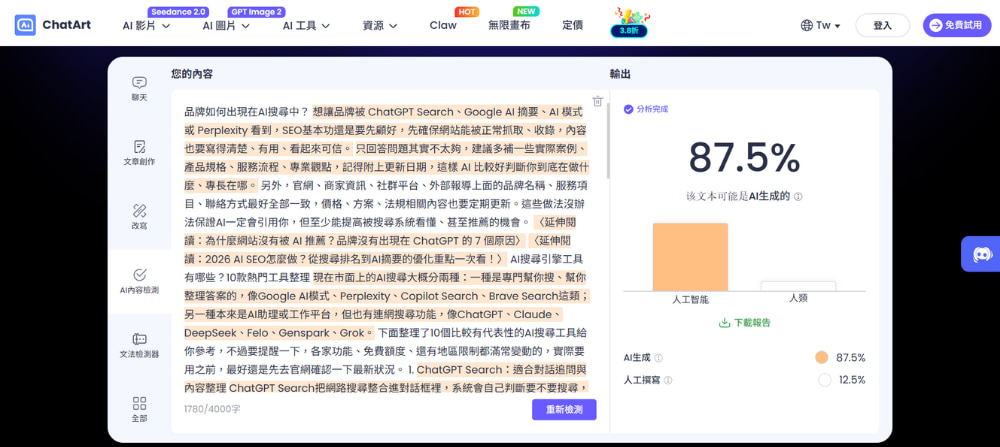Click the 人工智能 orange chart bar
Viewport: 1000px width, 447px height.
pyautogui.click(x=690, y=257)
